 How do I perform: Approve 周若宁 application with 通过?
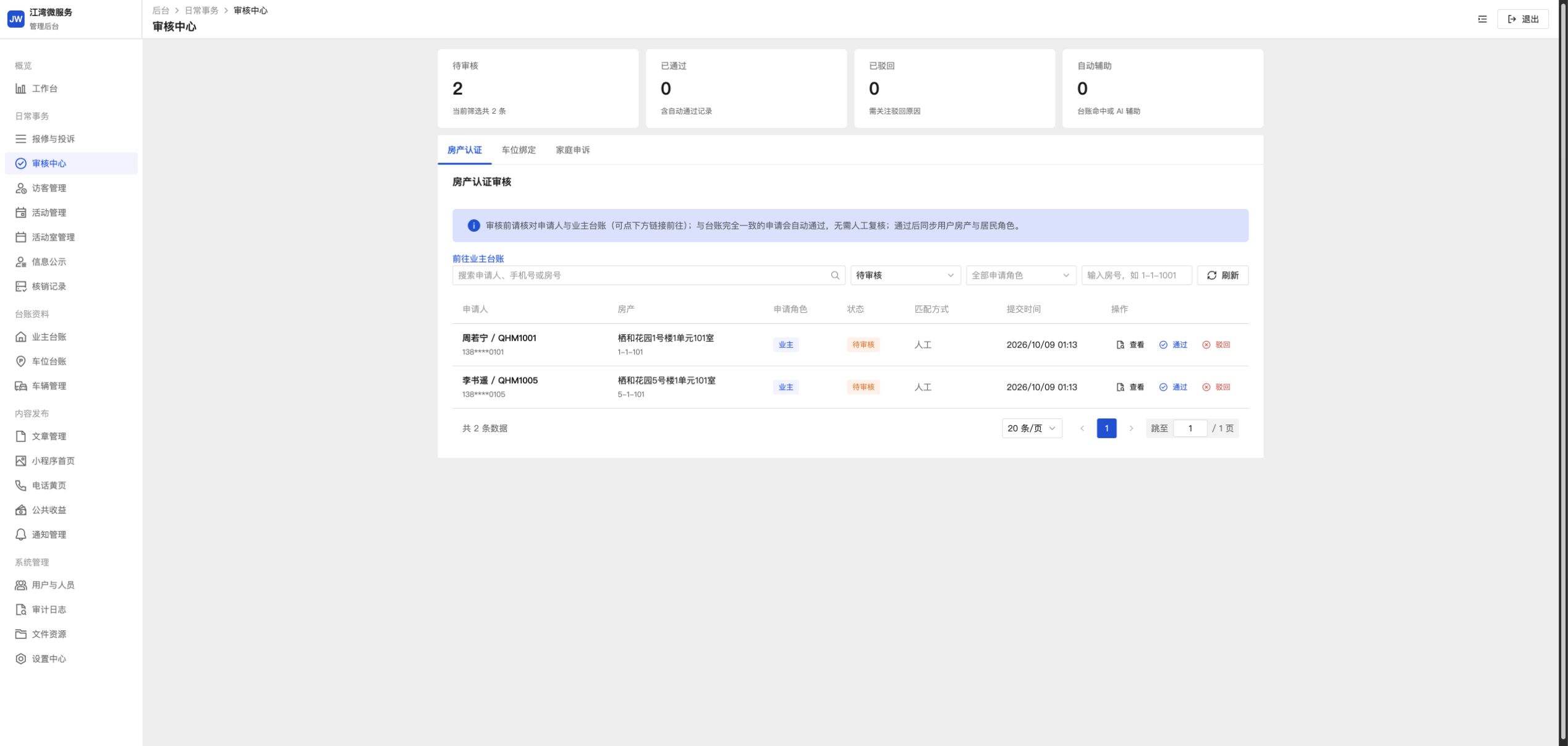click(x=1173, y=345)
